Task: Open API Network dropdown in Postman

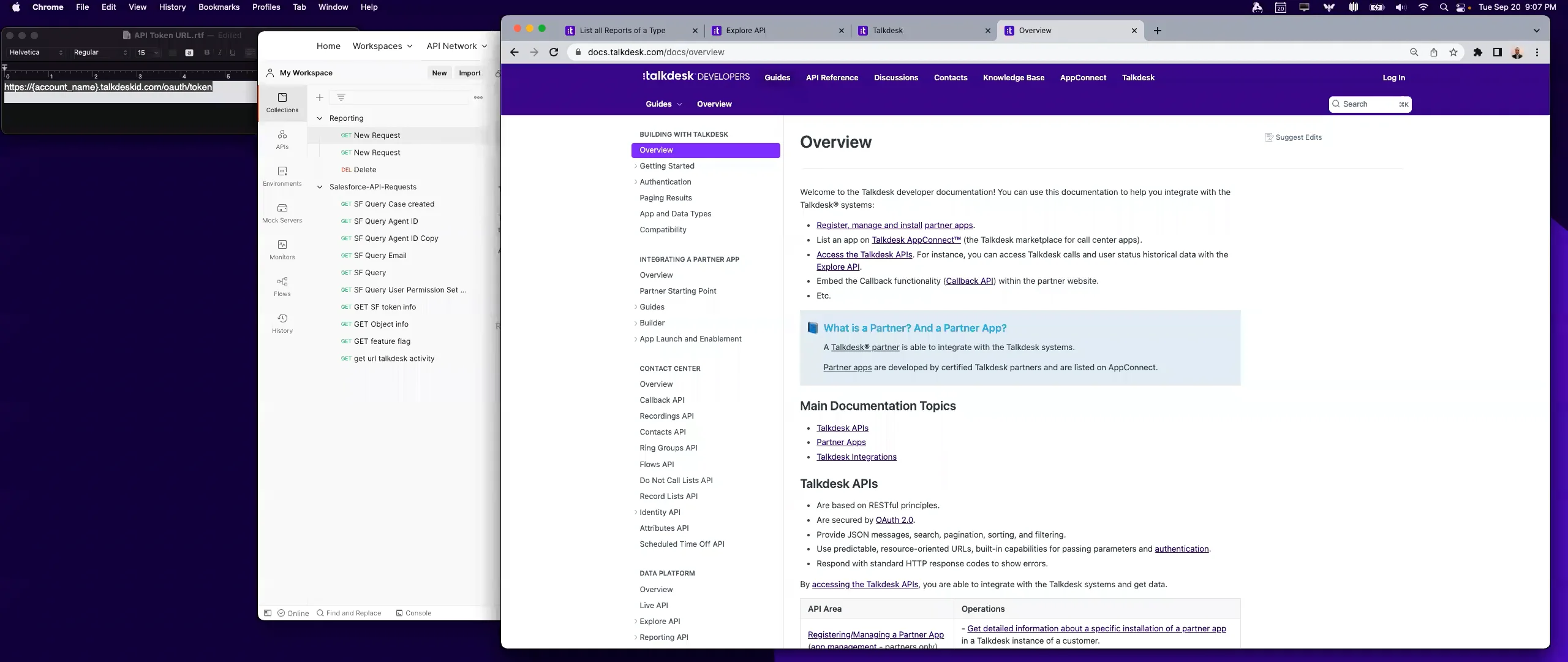Action: [457, 46]
